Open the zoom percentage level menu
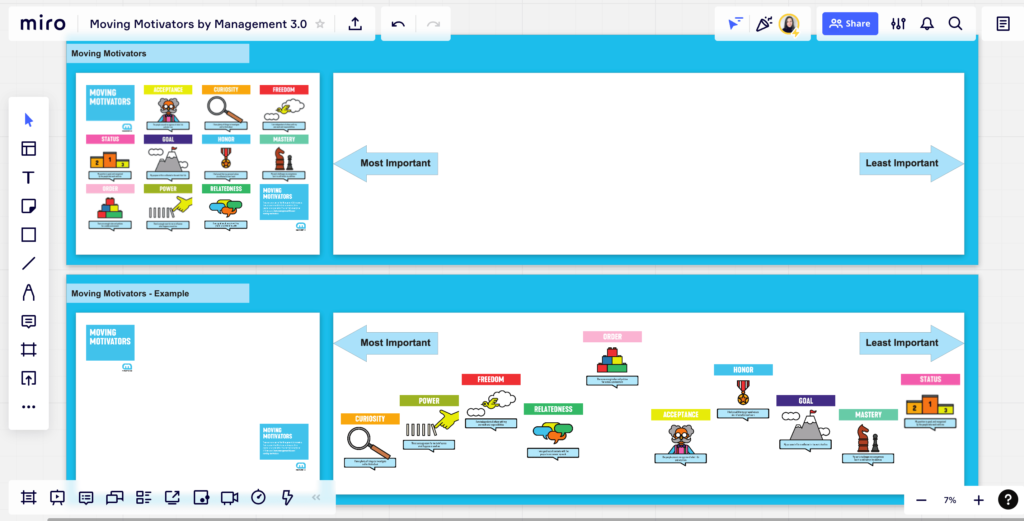The height and width of the screenshot is (521, 1024). 949,499
